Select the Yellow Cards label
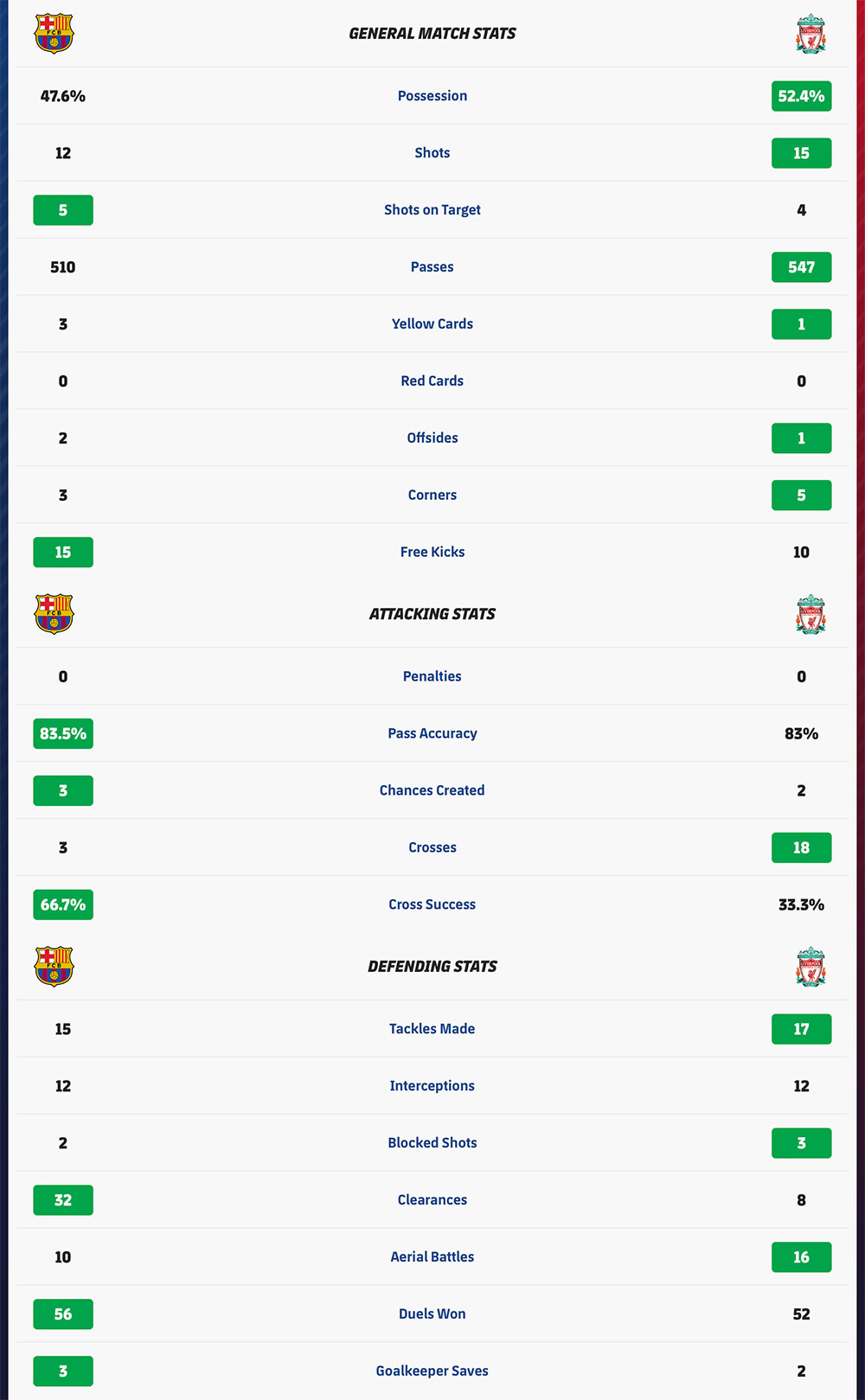The height and width of the screenshot is (1400, 865). click(432, 324)
